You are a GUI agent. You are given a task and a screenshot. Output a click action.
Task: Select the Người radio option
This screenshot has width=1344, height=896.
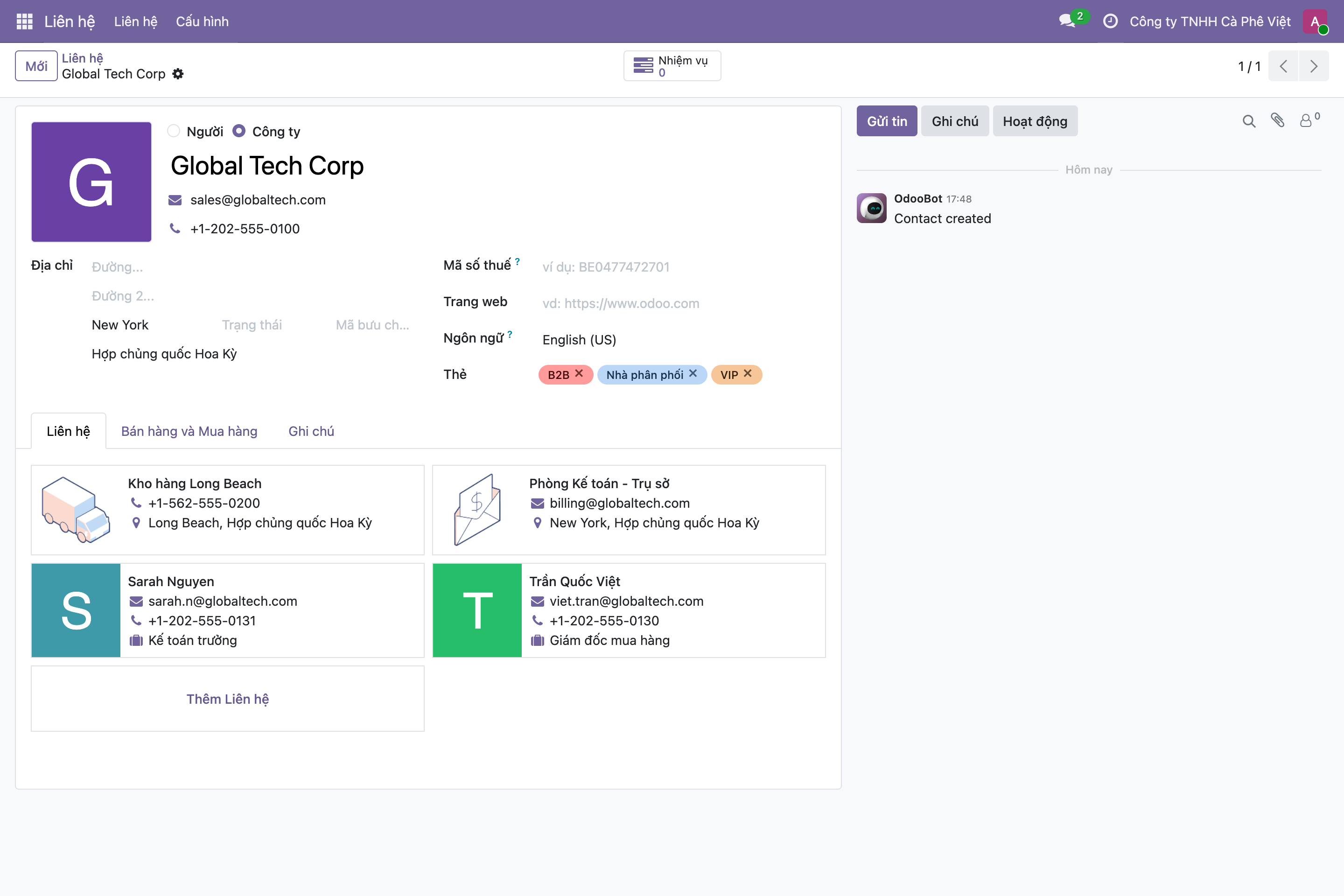[x=174, y=132]
